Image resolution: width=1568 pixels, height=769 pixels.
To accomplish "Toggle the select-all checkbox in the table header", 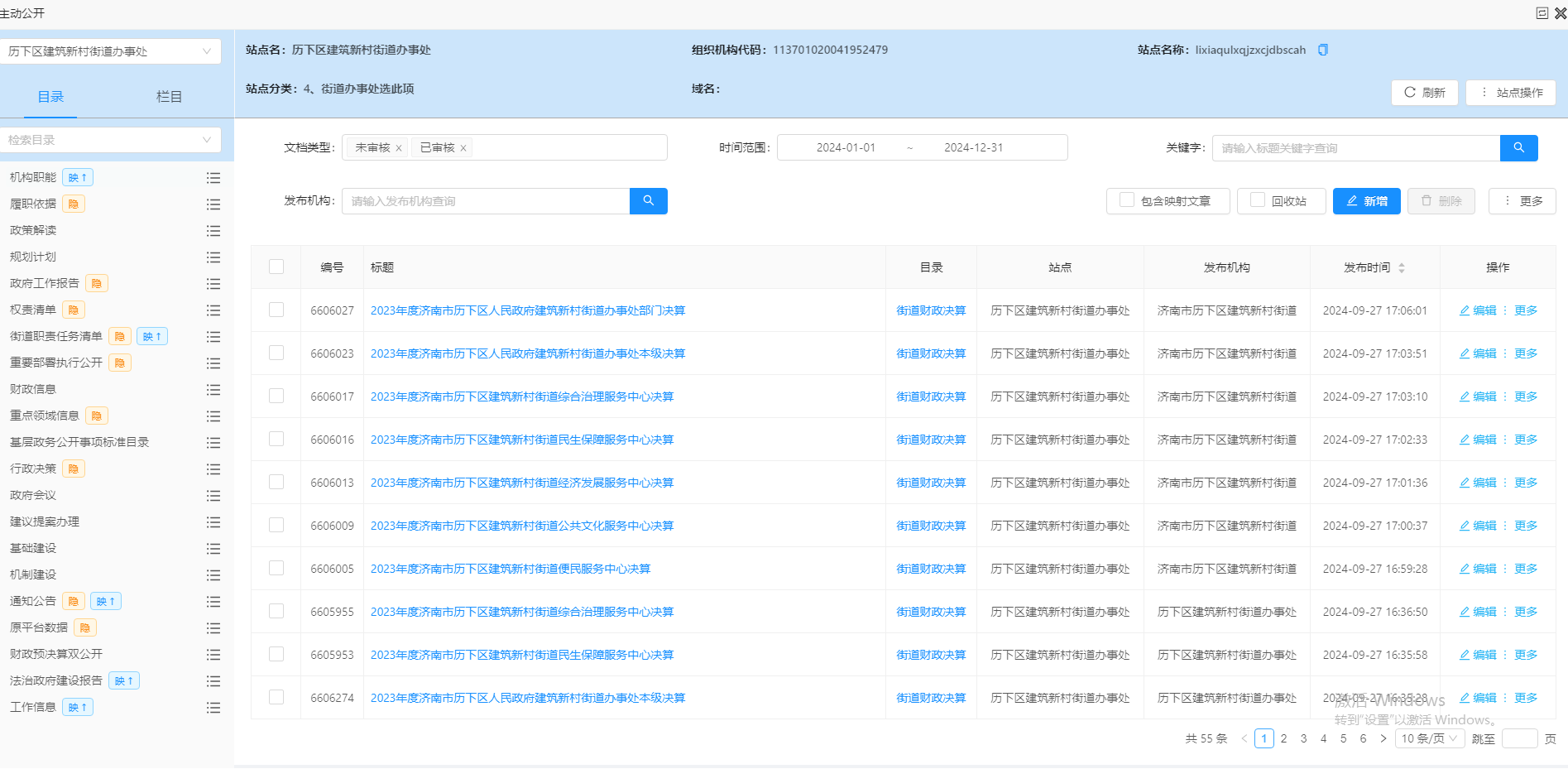I will (x=276, y=267).
